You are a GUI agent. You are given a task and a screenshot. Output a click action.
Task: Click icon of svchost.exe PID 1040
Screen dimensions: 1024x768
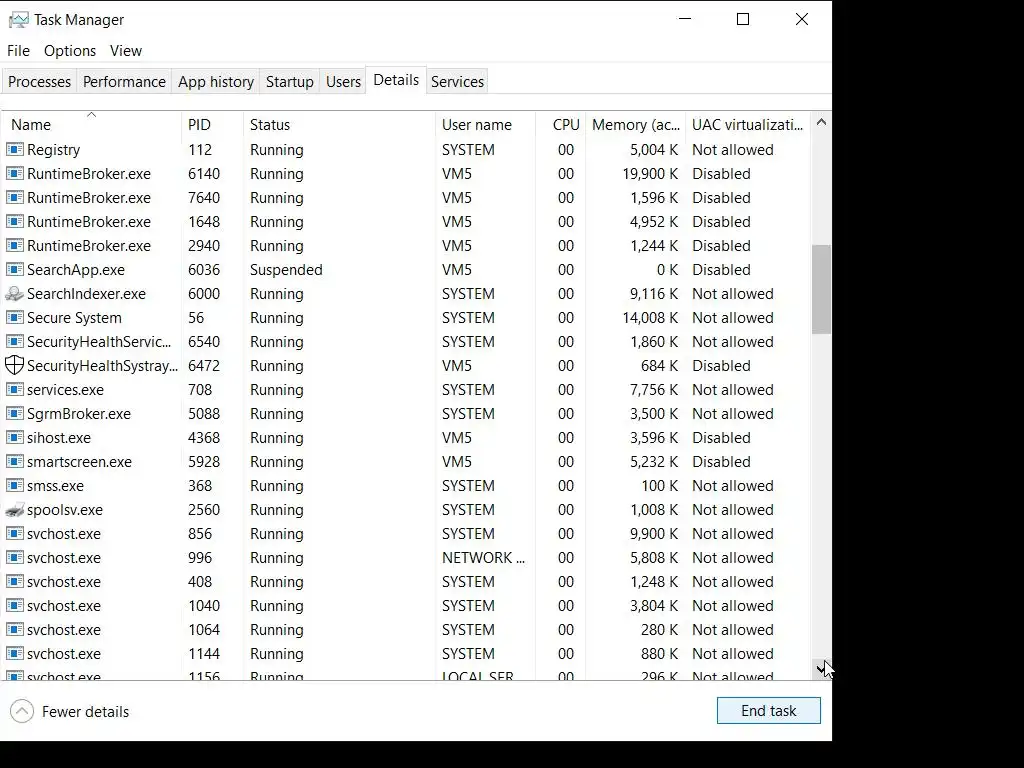click(x=15, y=605)
